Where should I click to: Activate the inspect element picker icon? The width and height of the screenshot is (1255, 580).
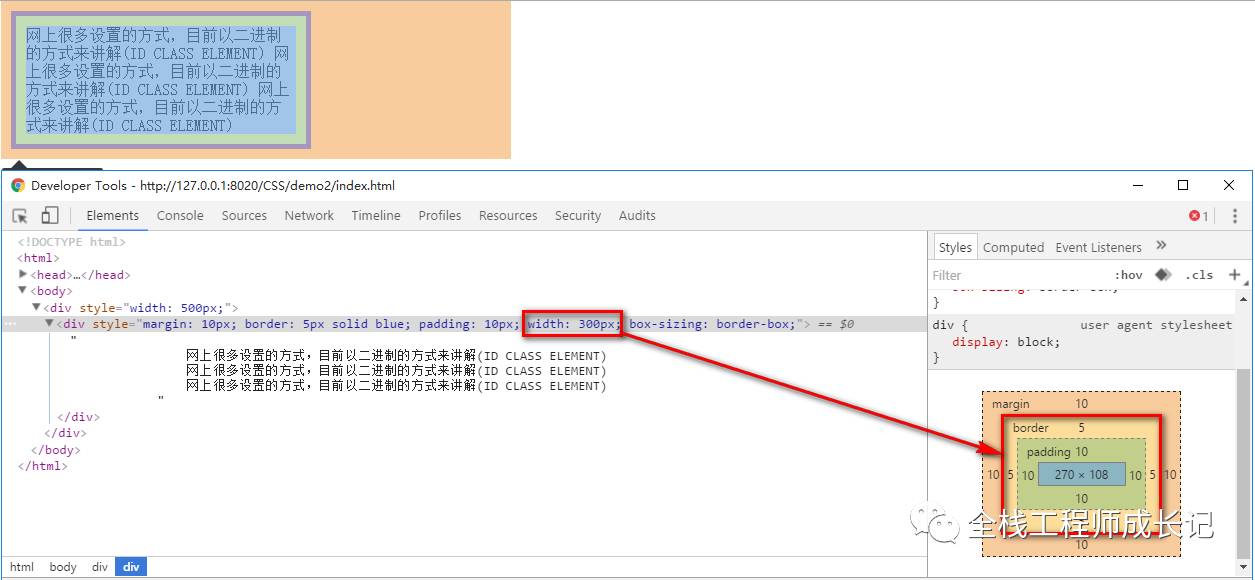(20, 216)
